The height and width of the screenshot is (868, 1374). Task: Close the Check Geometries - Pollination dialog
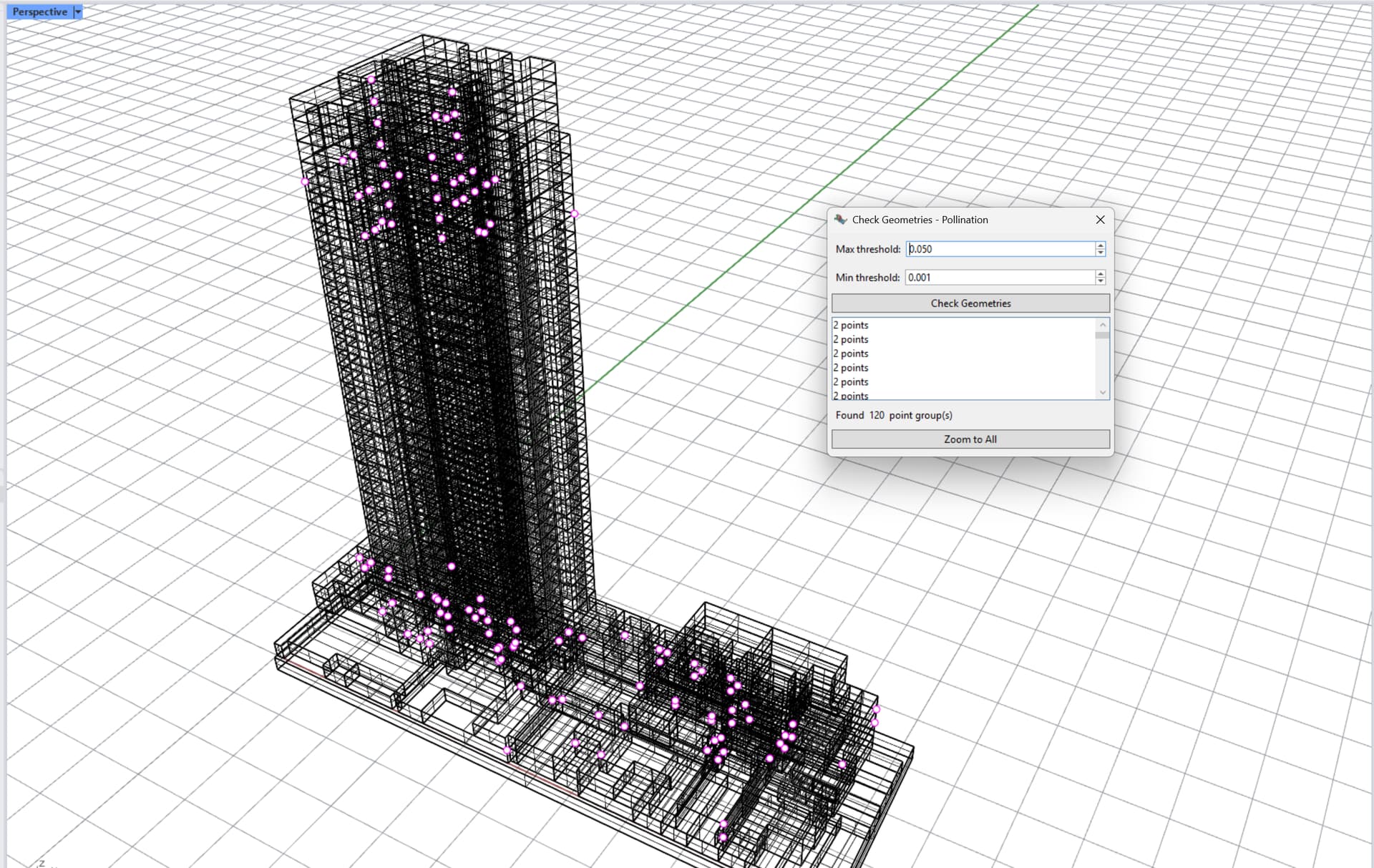pyautogui.click(x=1101, y=220)
